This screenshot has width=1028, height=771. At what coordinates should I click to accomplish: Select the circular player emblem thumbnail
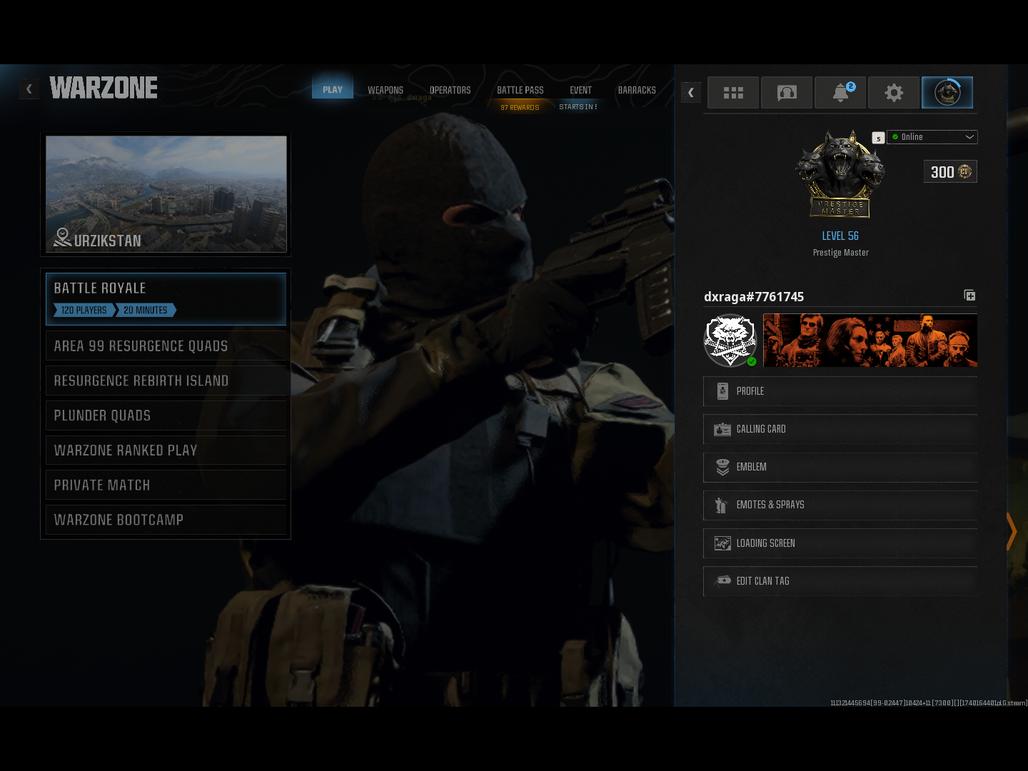tap(730, 340)
